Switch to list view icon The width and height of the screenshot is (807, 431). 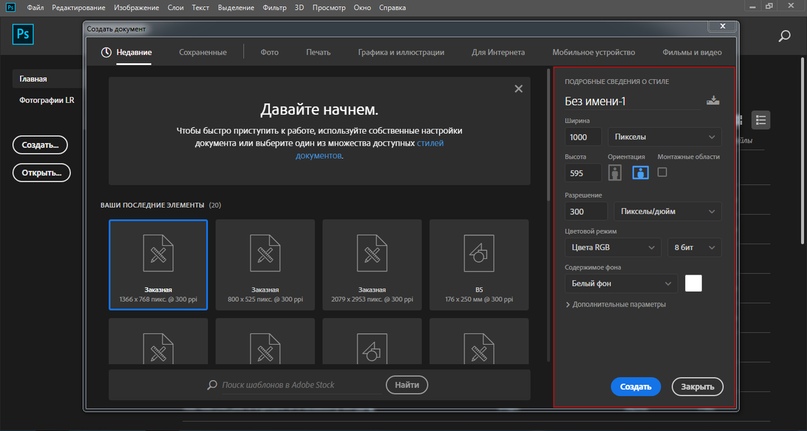(760, 120)
